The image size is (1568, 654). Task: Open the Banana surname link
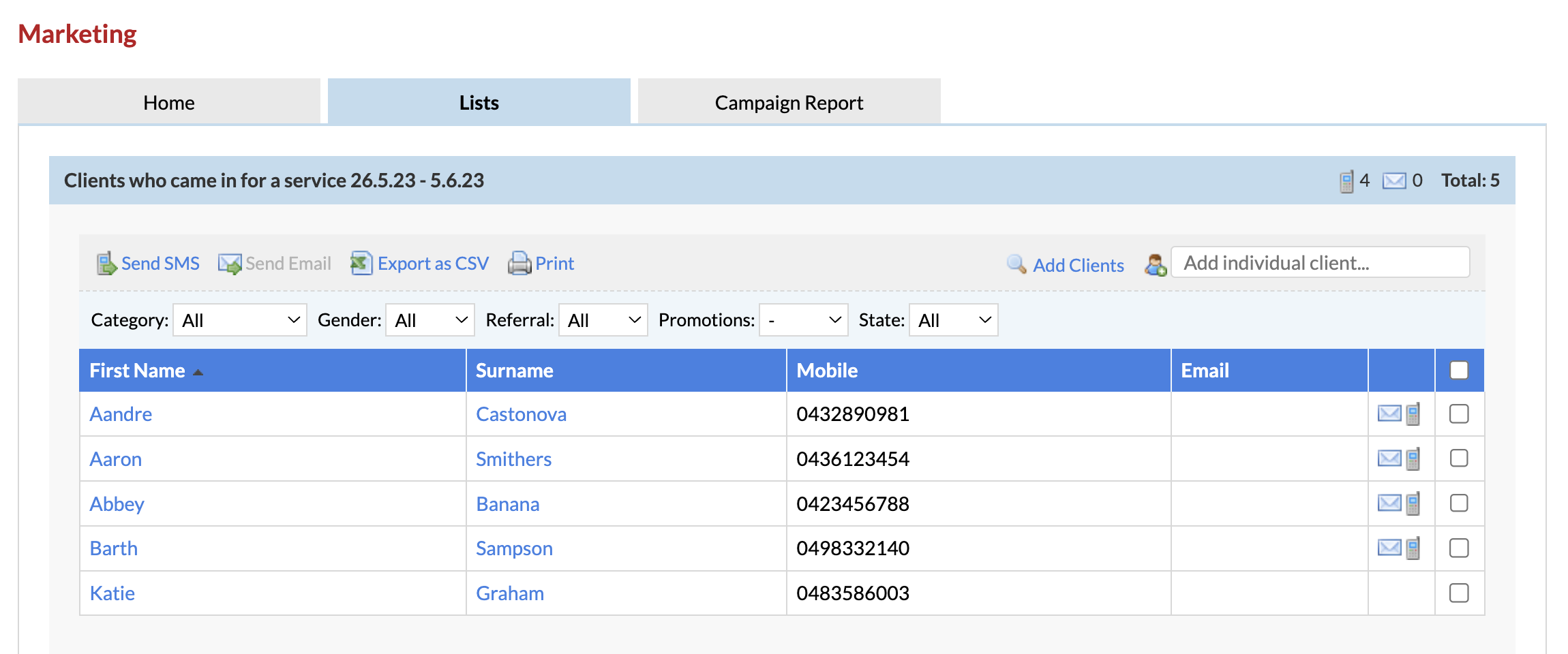[x=508, y=504]
